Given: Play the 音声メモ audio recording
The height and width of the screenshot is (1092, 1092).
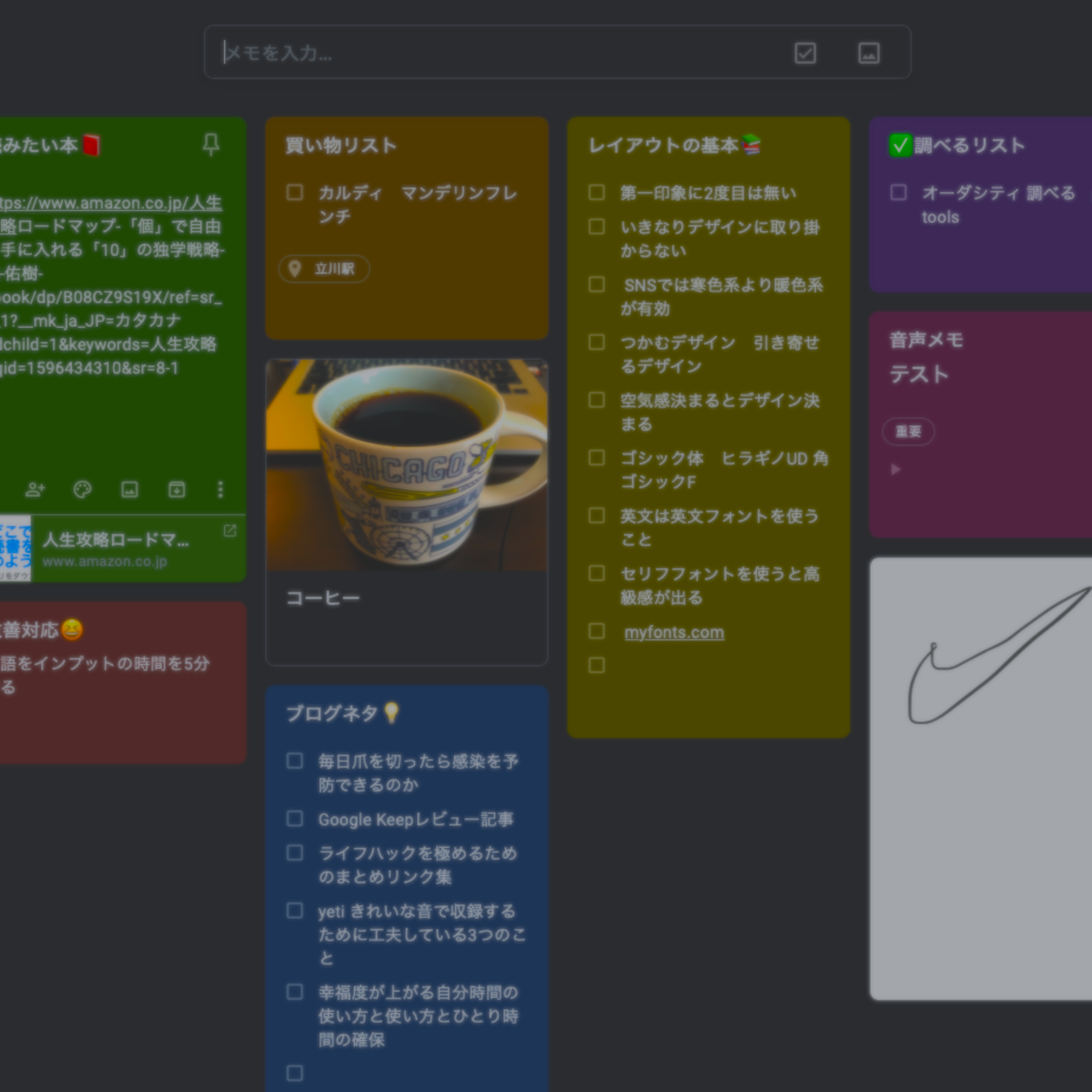Looking at the screenshot, I should point(895,470).
